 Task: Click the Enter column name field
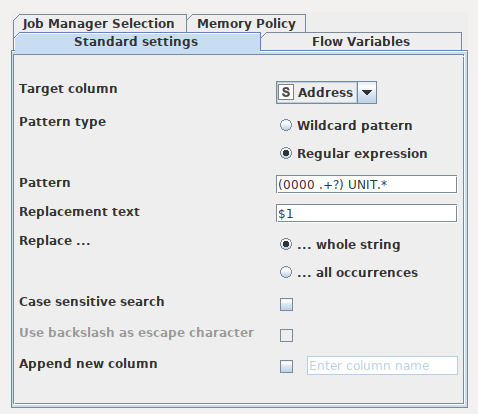coord(382,366)
